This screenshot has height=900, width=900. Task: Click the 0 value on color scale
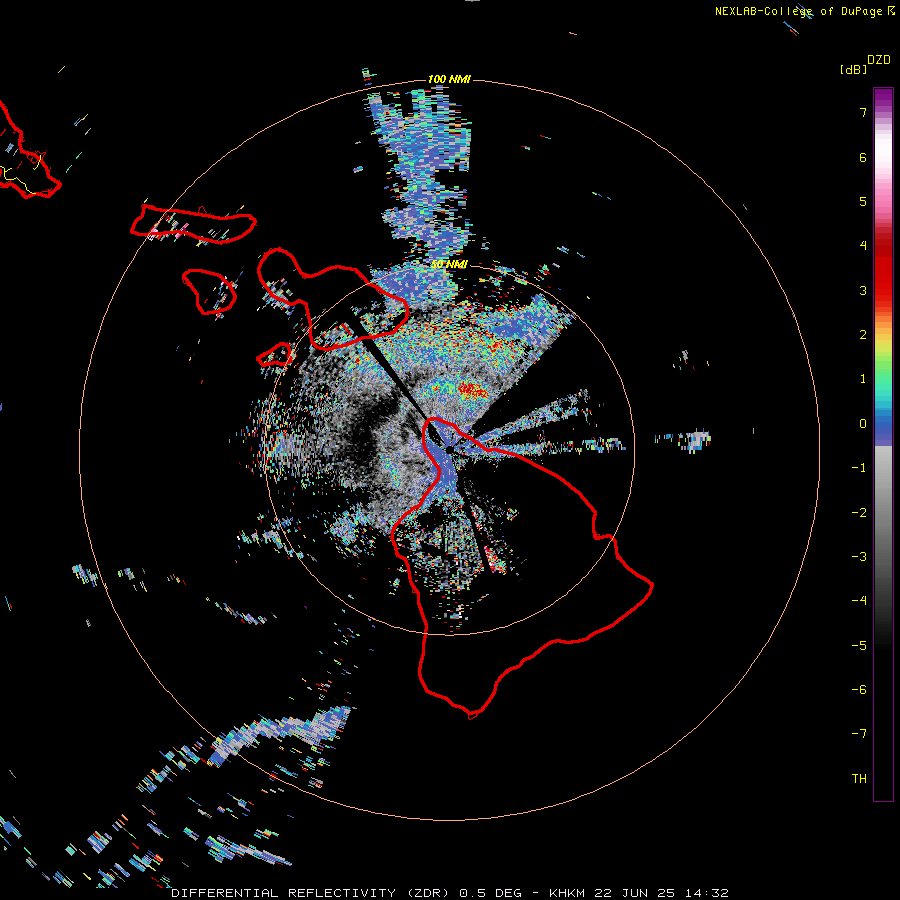click(863, 424)
